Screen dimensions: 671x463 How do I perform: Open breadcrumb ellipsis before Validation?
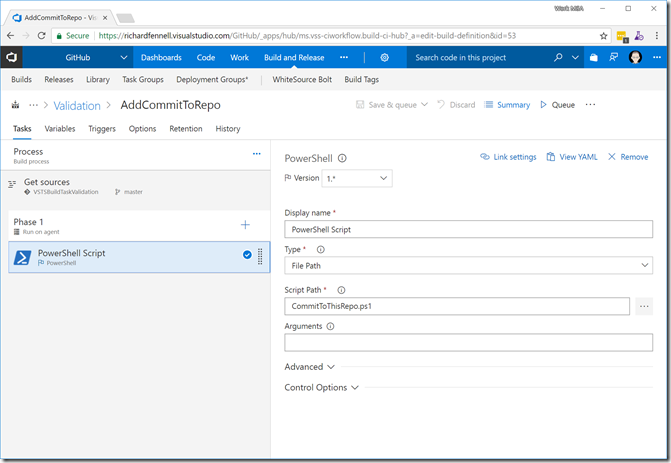(x=33, y=105)
